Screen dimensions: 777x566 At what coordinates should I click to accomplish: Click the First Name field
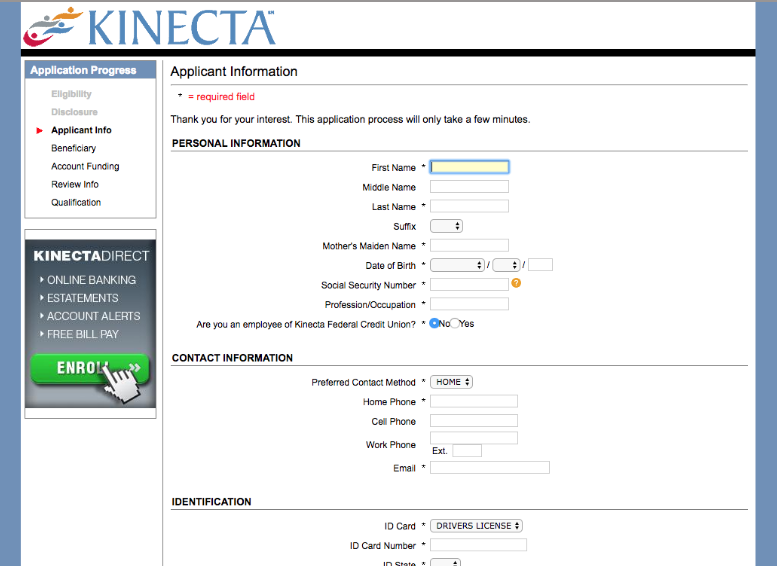[469, 167]
